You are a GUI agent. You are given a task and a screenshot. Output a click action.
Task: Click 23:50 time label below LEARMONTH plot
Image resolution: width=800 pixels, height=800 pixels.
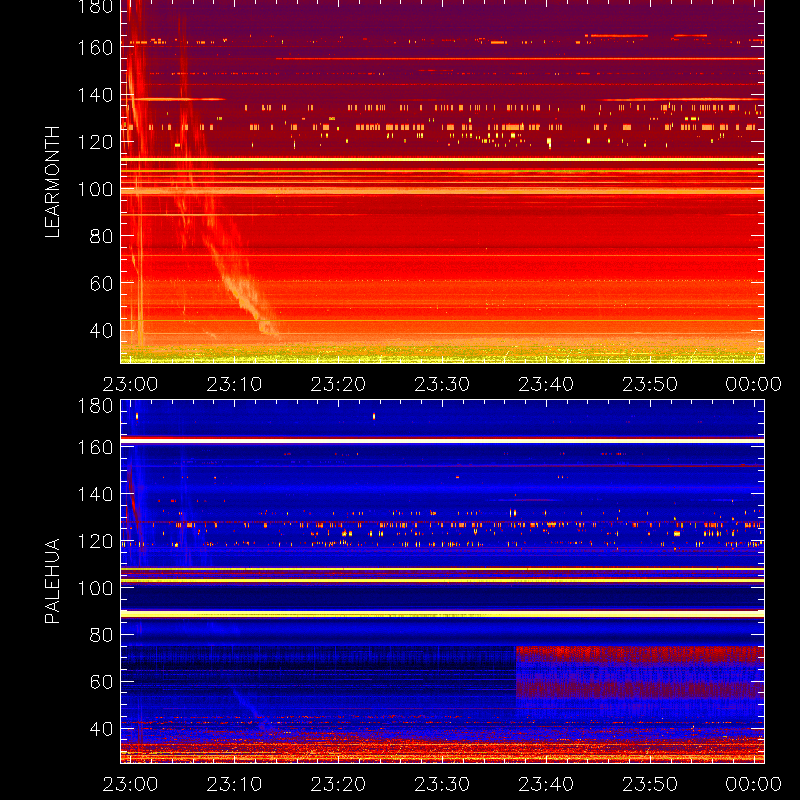point(650,384)
